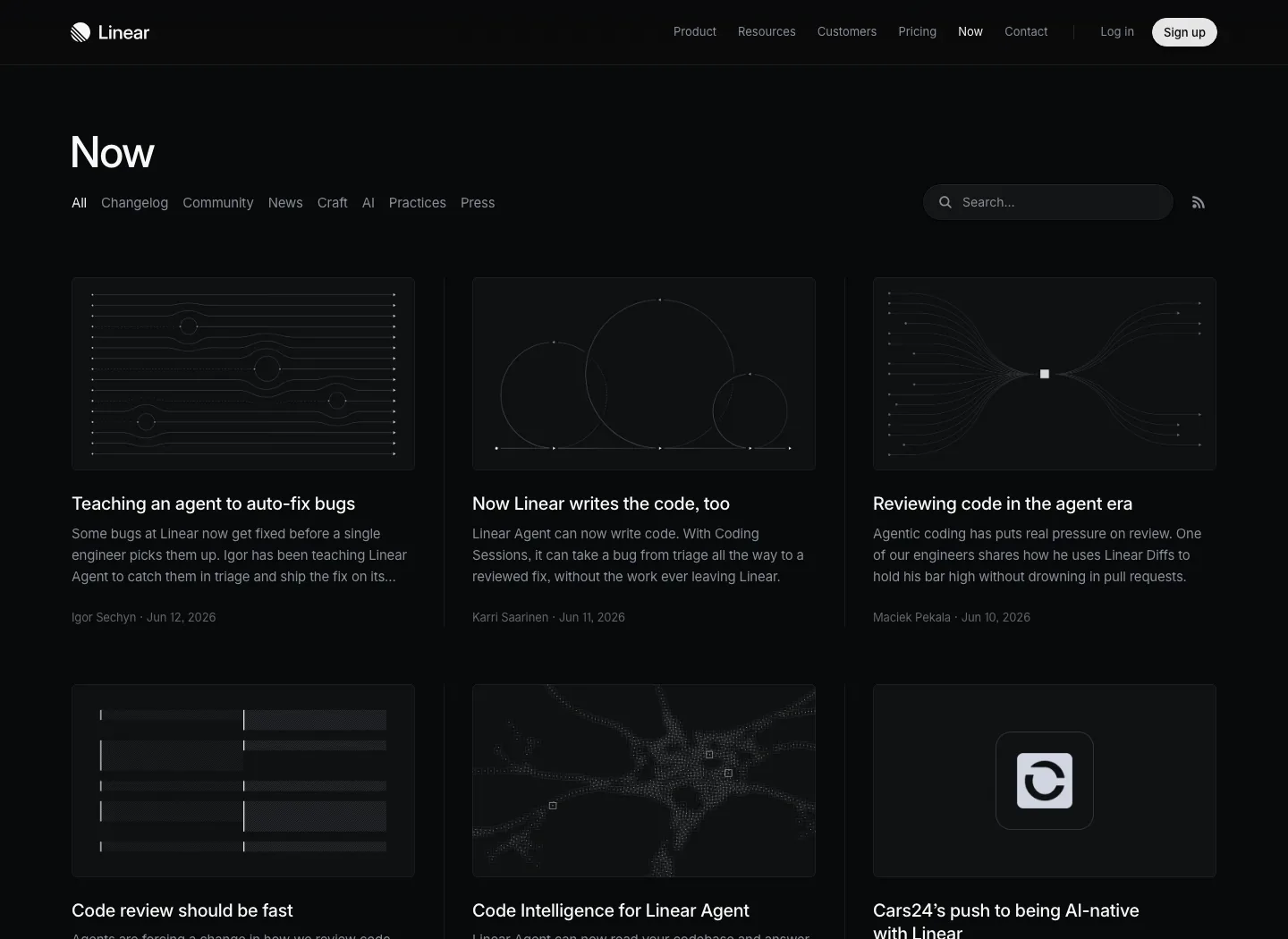Click the Sign up button
The image size is (1288, 939).
pyautogui.click(x=1184, y=32)
